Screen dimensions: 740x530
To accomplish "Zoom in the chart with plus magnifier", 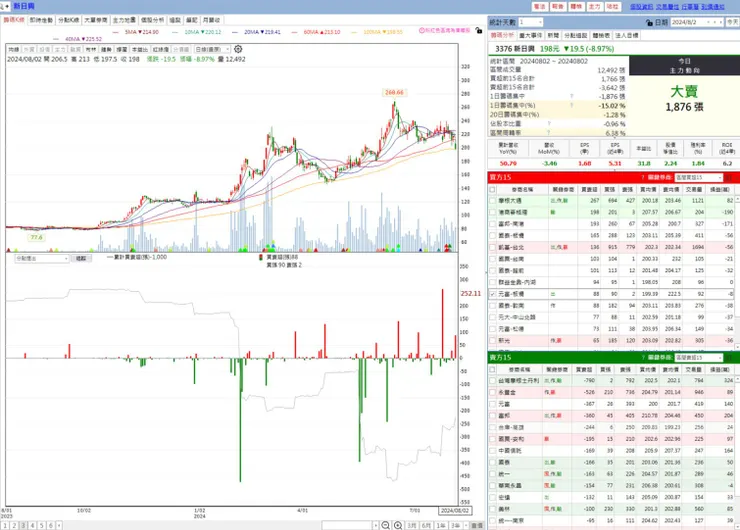I will pyautogui.click(x=398, y=525).
